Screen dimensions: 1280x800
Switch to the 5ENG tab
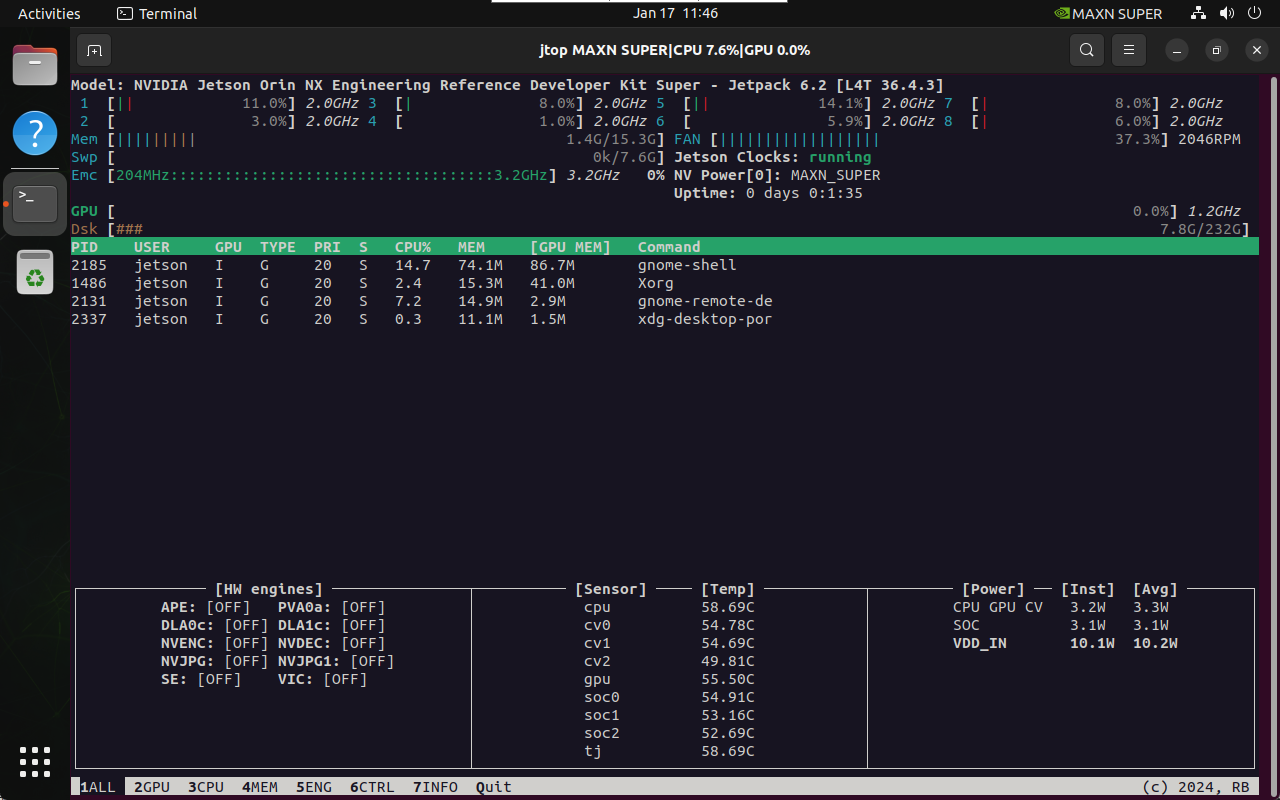[x=314, y=787]
